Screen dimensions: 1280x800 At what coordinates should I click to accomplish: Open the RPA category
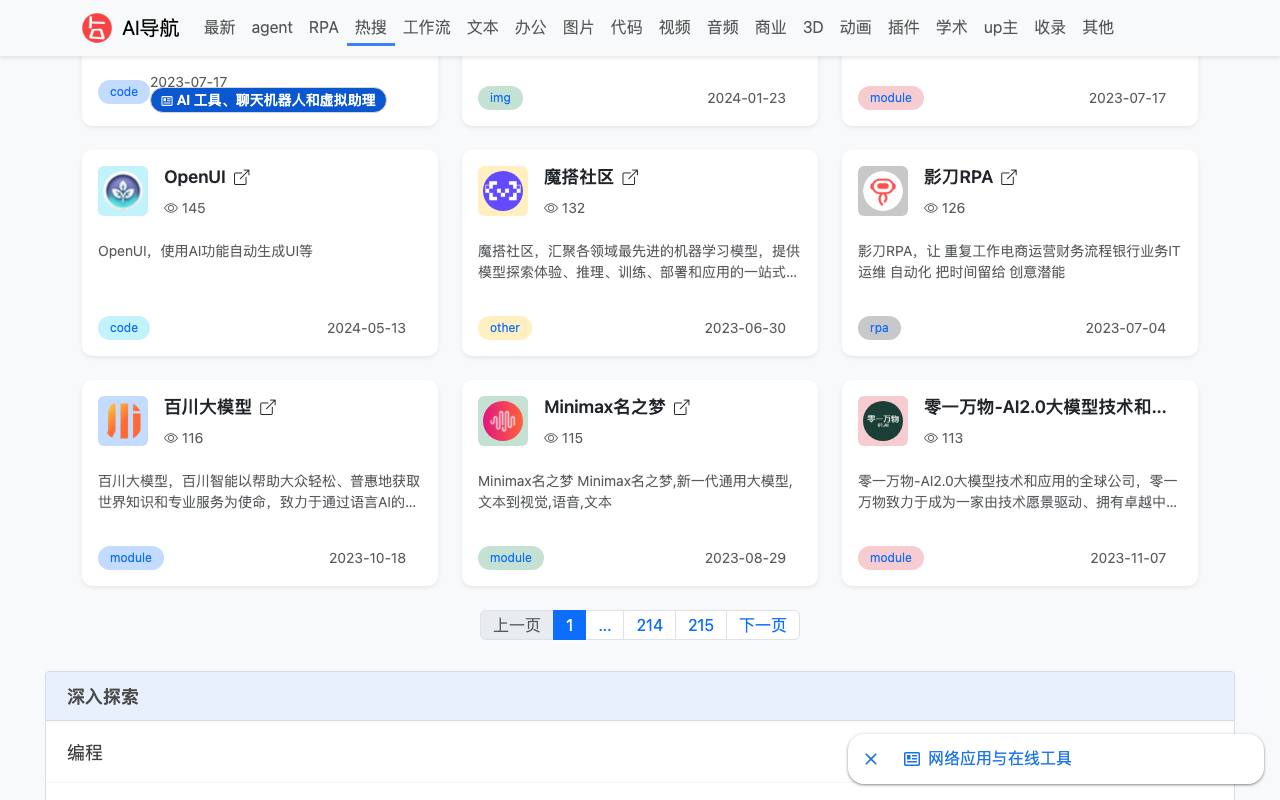point(324,28)
